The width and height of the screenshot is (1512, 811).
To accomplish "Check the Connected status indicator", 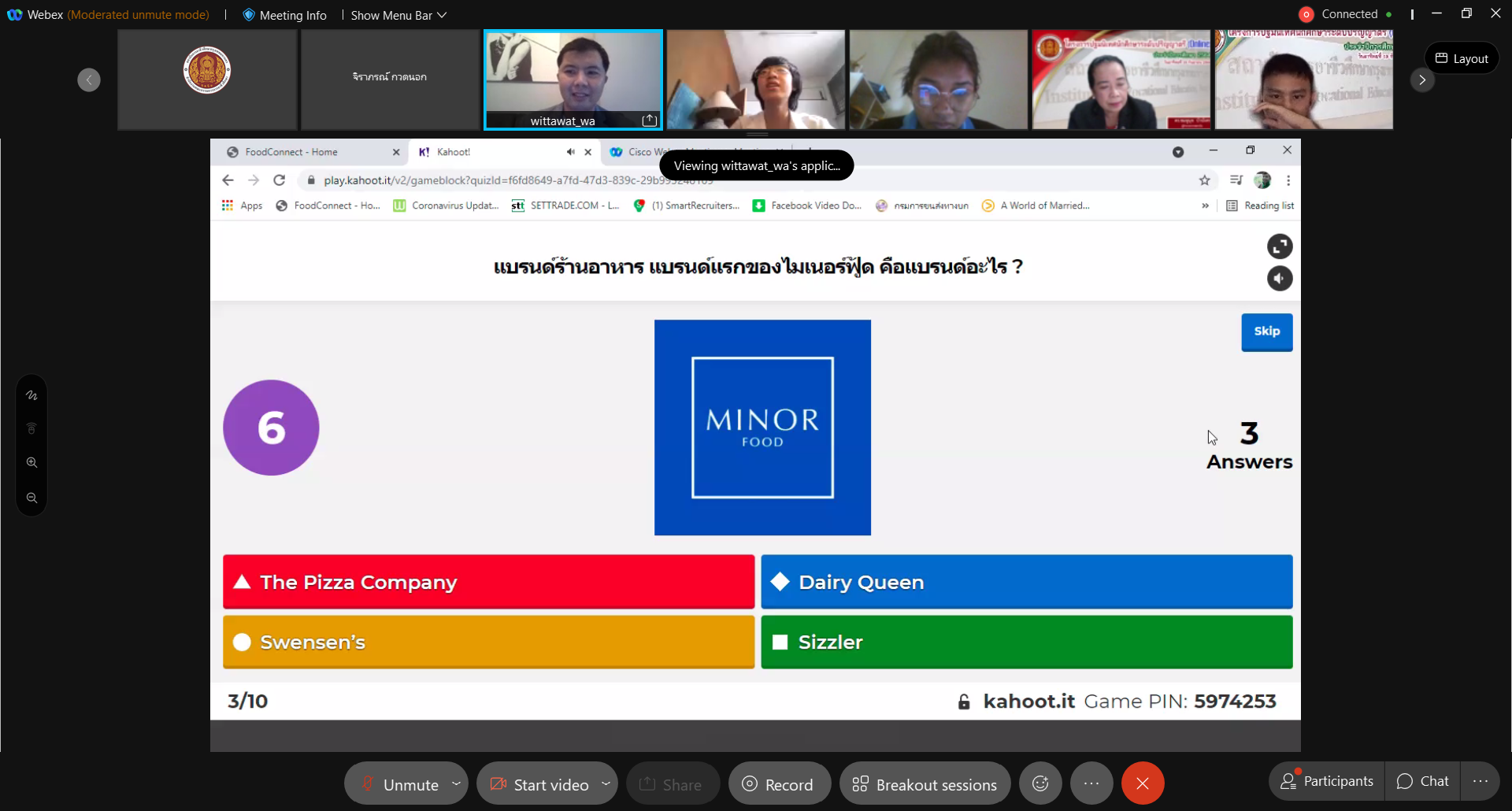I will coord(1345,14).
